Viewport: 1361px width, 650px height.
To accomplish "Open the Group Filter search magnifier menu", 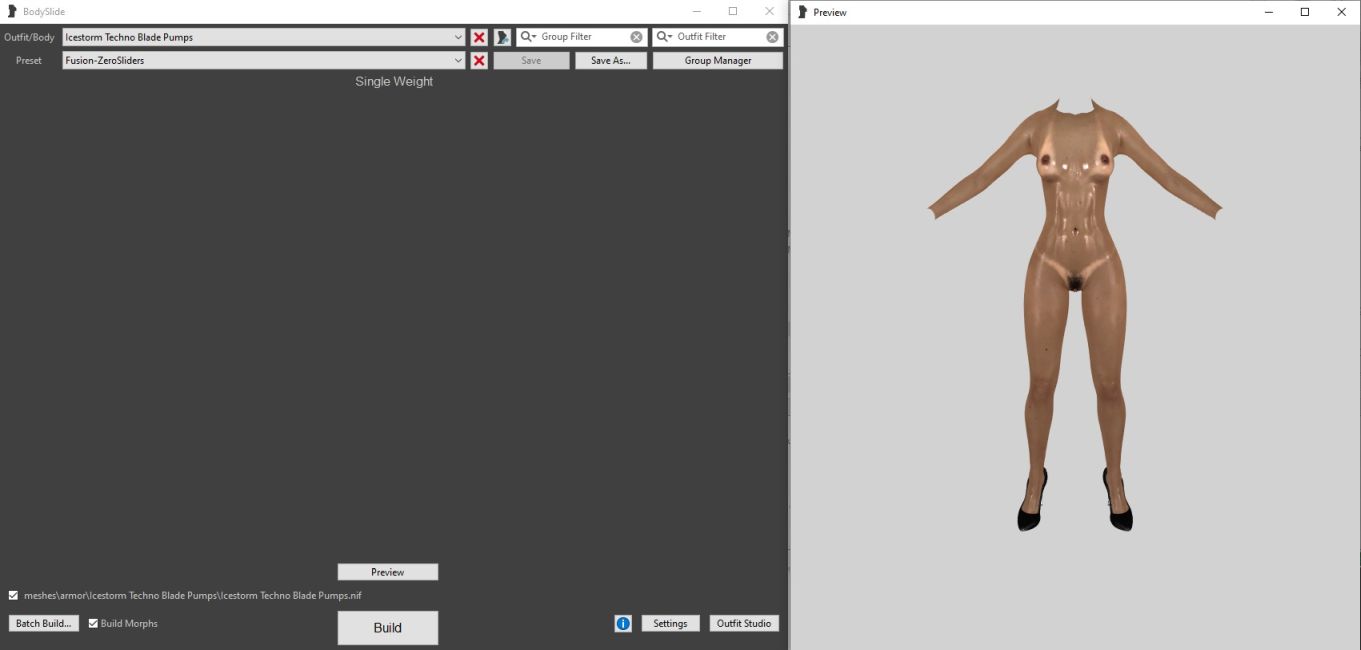I will (x=528, y=37).
